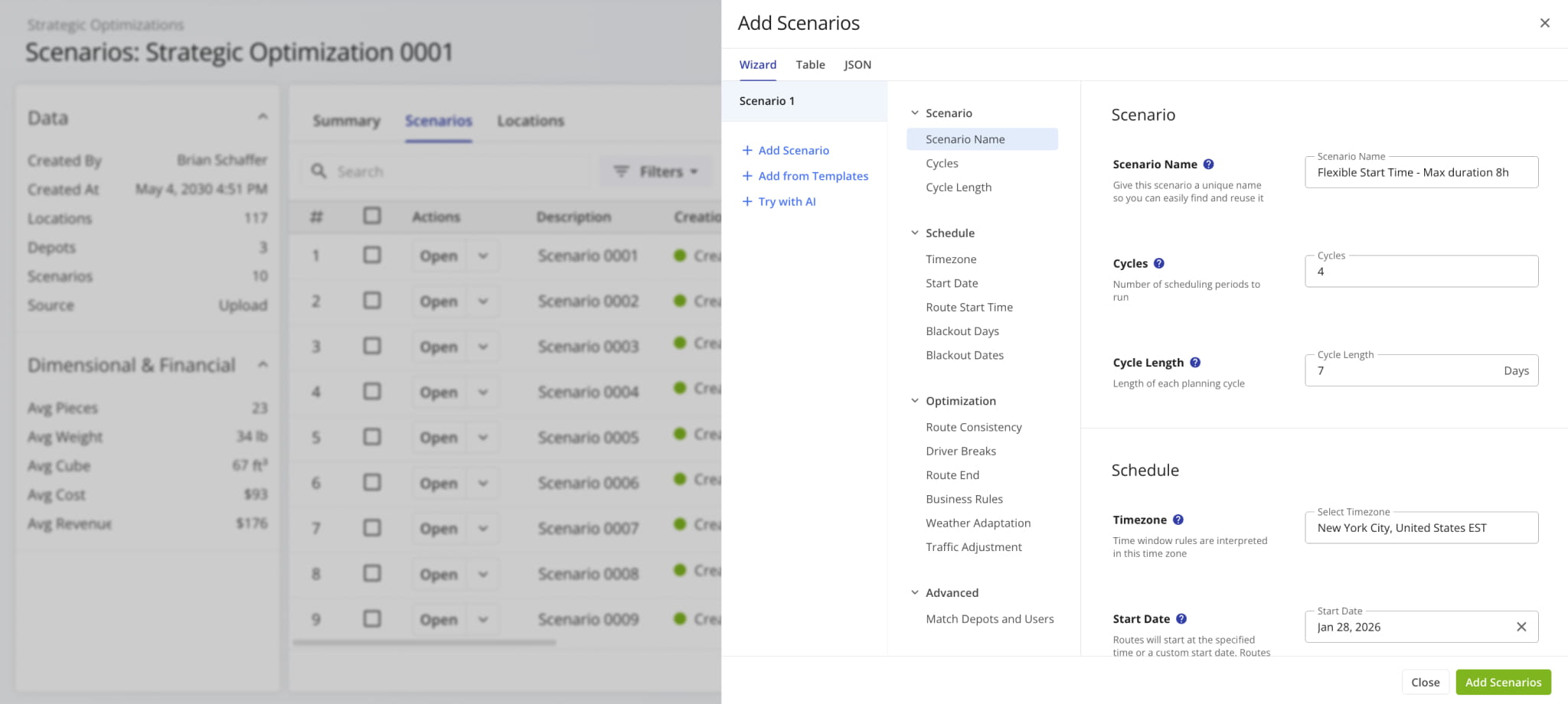Close the Add Scenarios panel
This screenshot has width=1568, height=704.
click(1544, 23)
